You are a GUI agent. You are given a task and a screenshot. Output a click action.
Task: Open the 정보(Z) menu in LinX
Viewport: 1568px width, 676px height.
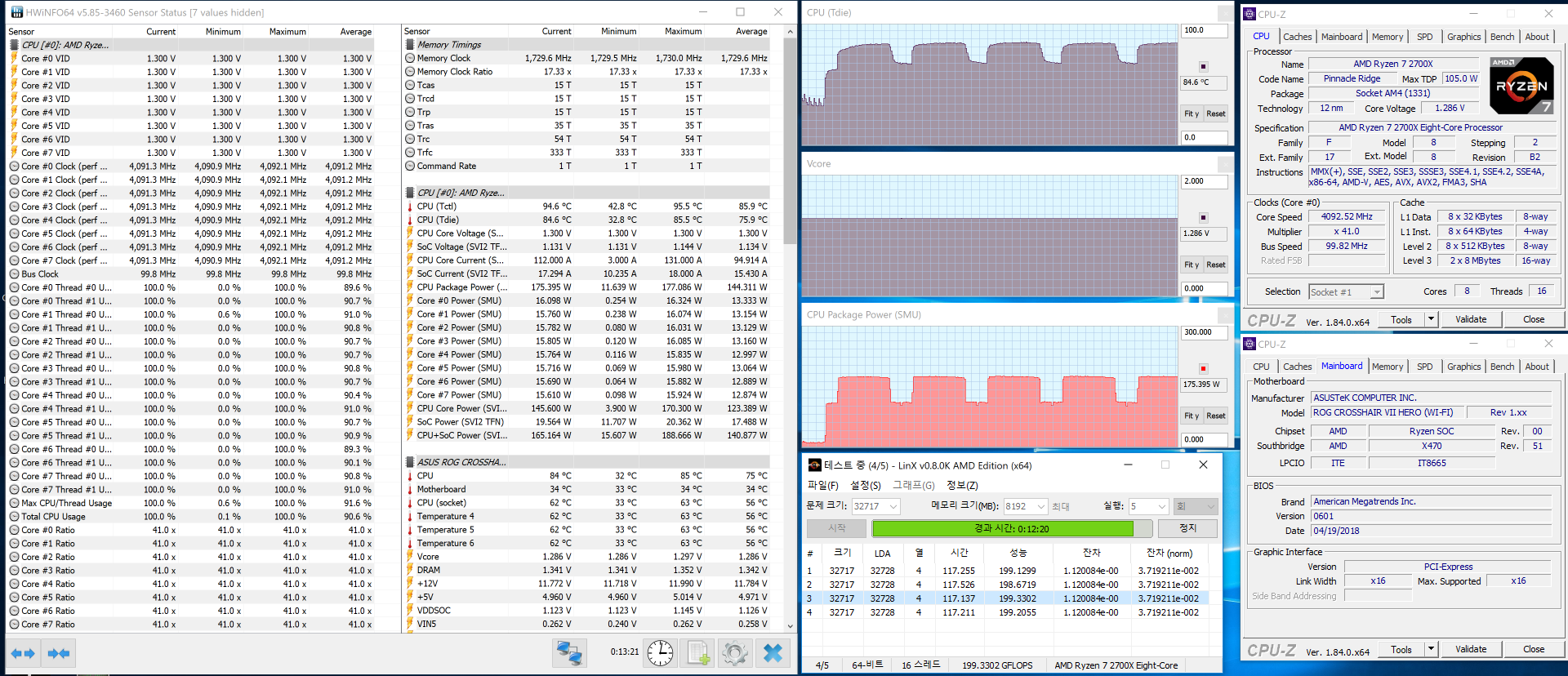coord(962,485)
